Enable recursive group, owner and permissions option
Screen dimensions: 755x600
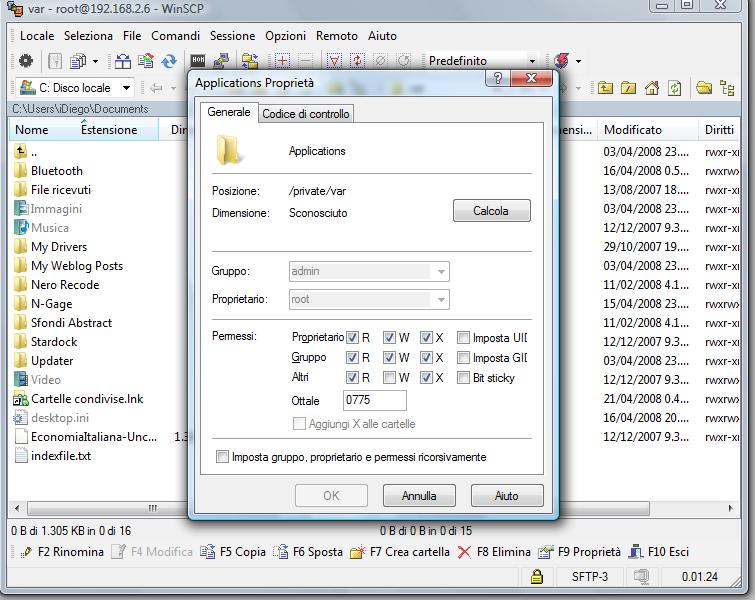[x=223, y=457]
